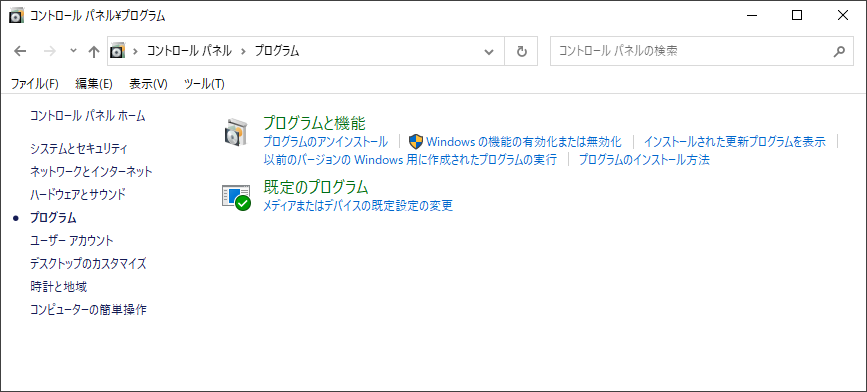The height and width of the screenshot is (392, 867).
Task: Expand the address bar history dropdown
Action: [489, 51]
